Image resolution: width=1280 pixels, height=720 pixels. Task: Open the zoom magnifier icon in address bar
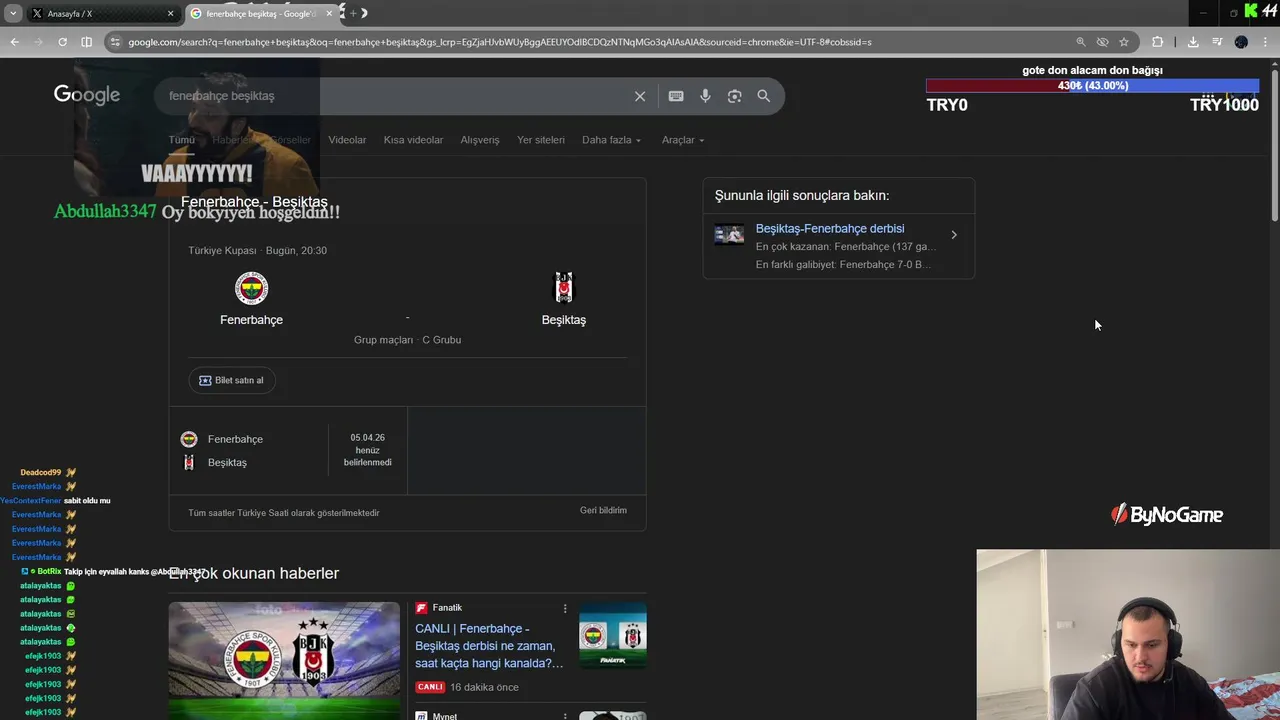(1080, 42)
